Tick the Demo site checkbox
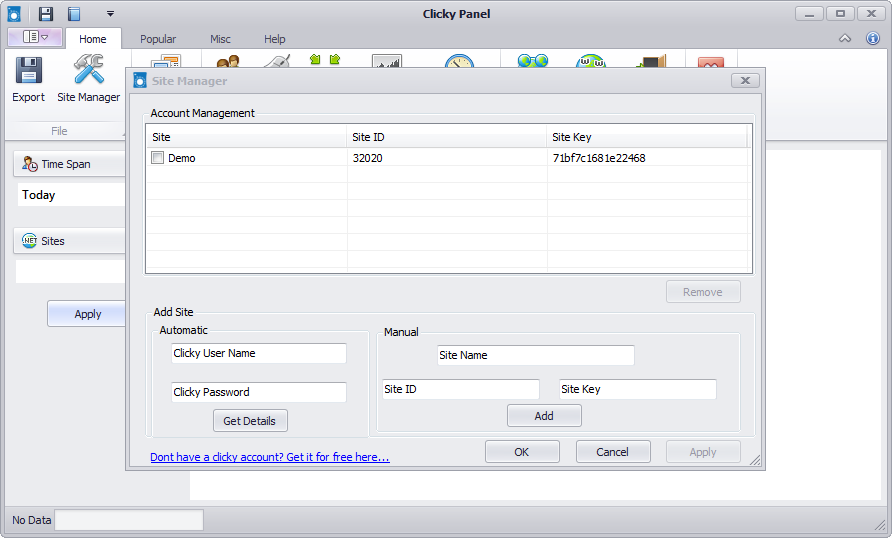 pos(158,158)
